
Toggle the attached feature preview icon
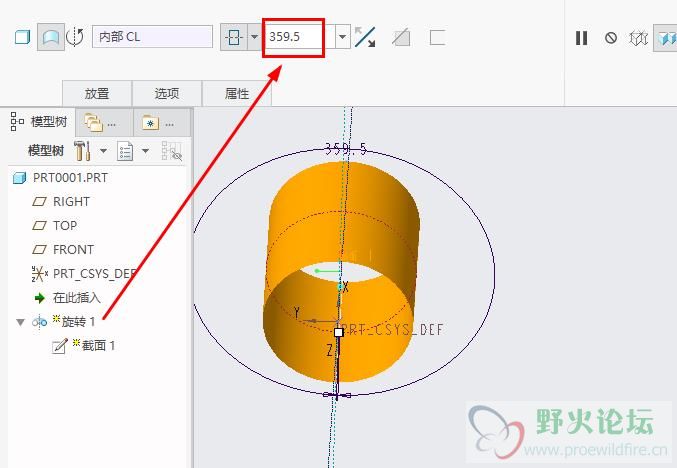pos(665,38)
